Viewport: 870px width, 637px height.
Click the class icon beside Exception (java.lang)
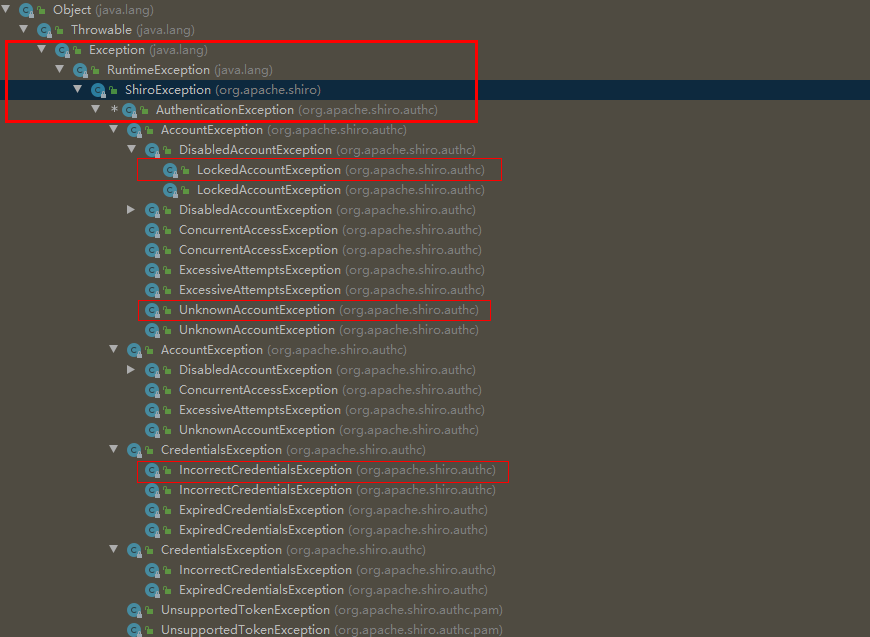coord(62,50)
